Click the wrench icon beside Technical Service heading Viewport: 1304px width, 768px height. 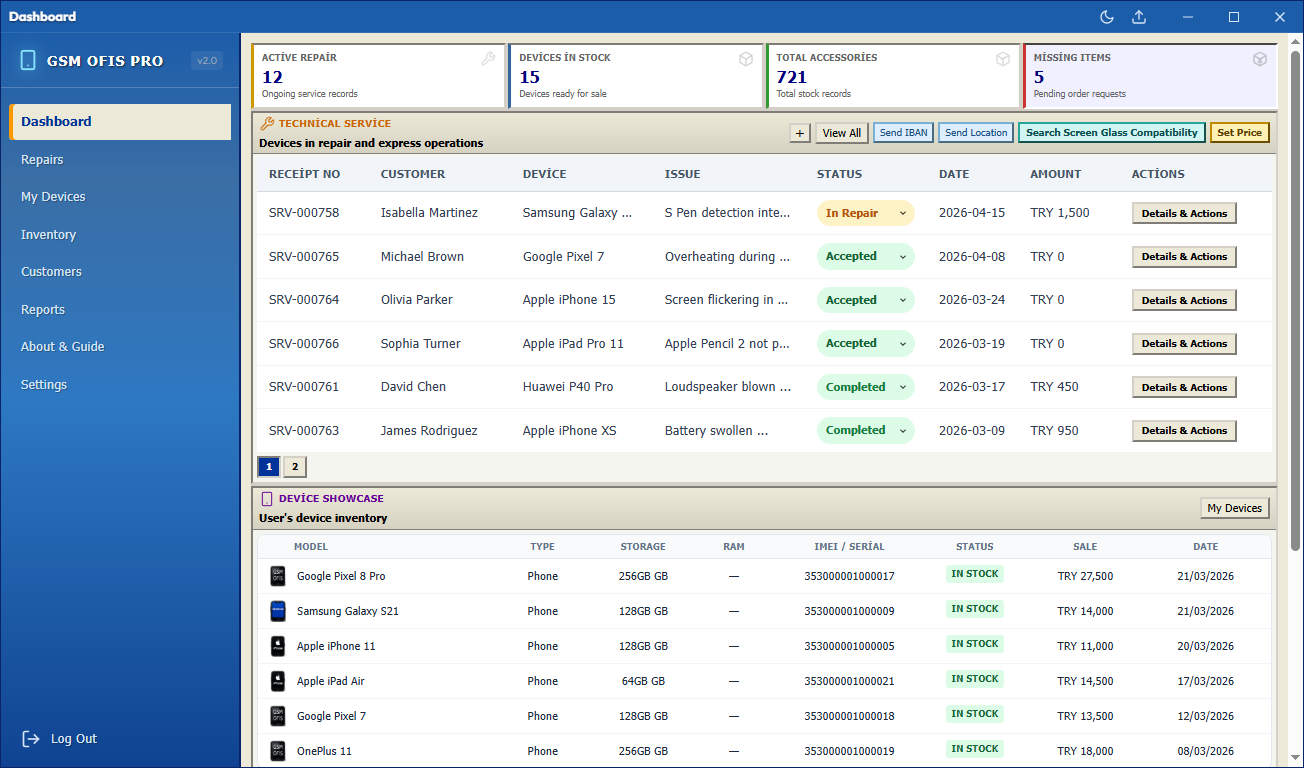267,124
